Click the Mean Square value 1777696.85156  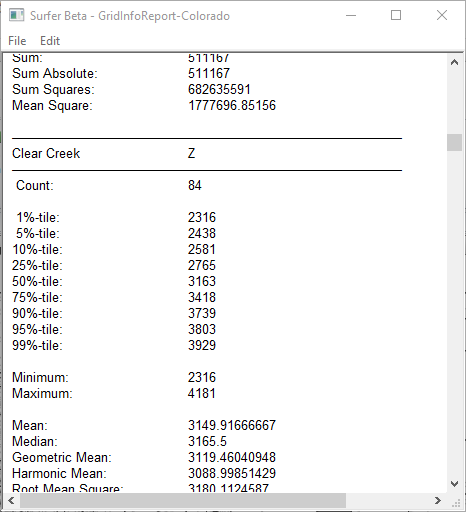coord(232,105)
